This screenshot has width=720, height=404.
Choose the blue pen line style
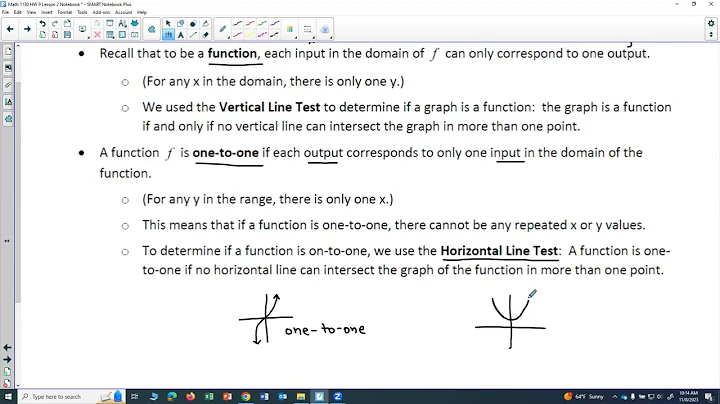[x=275, y=23]
